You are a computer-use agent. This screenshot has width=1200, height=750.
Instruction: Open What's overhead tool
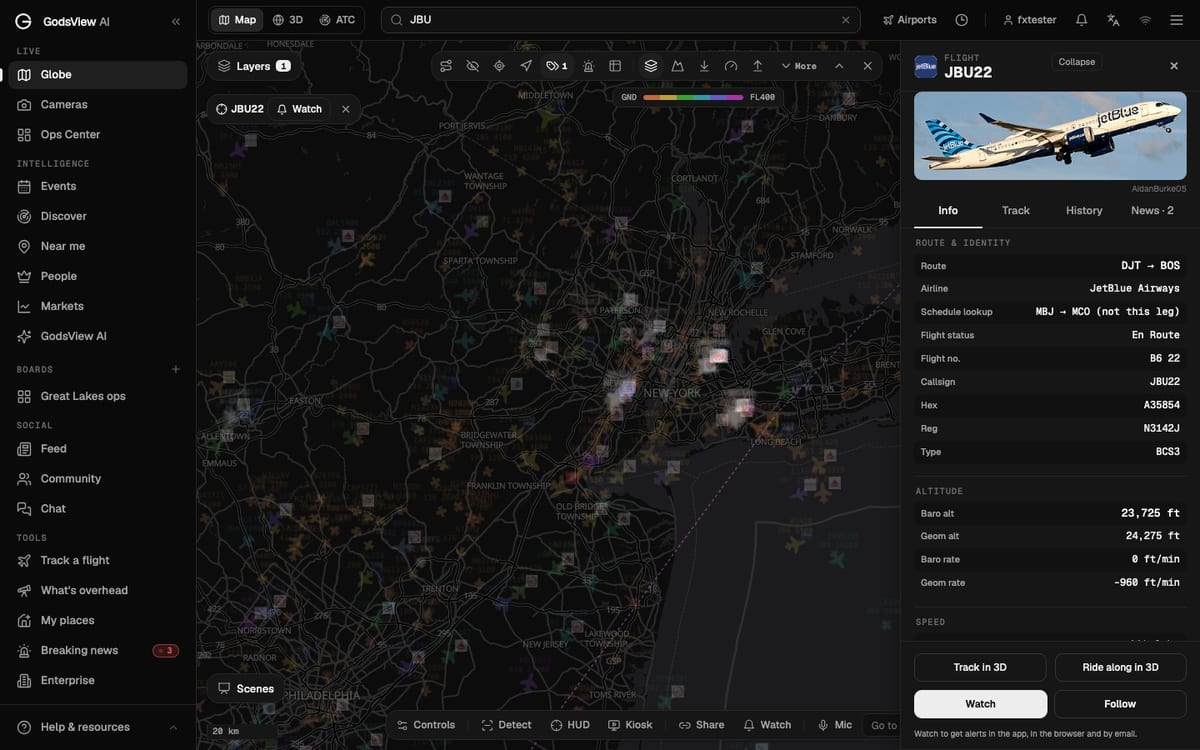pos(98,590)
